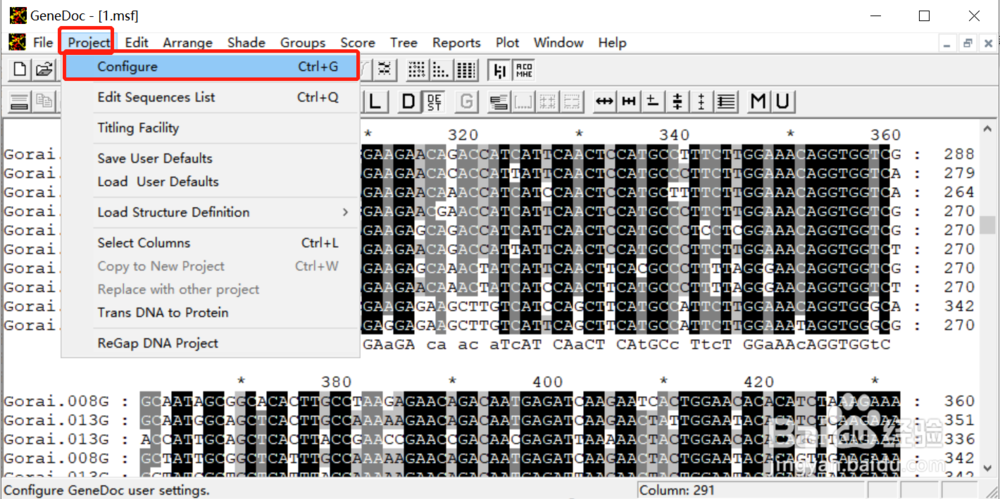This screenshot has height=499, width=1000.
Task: Click the Open file folder icon
Action: point(43,70)
